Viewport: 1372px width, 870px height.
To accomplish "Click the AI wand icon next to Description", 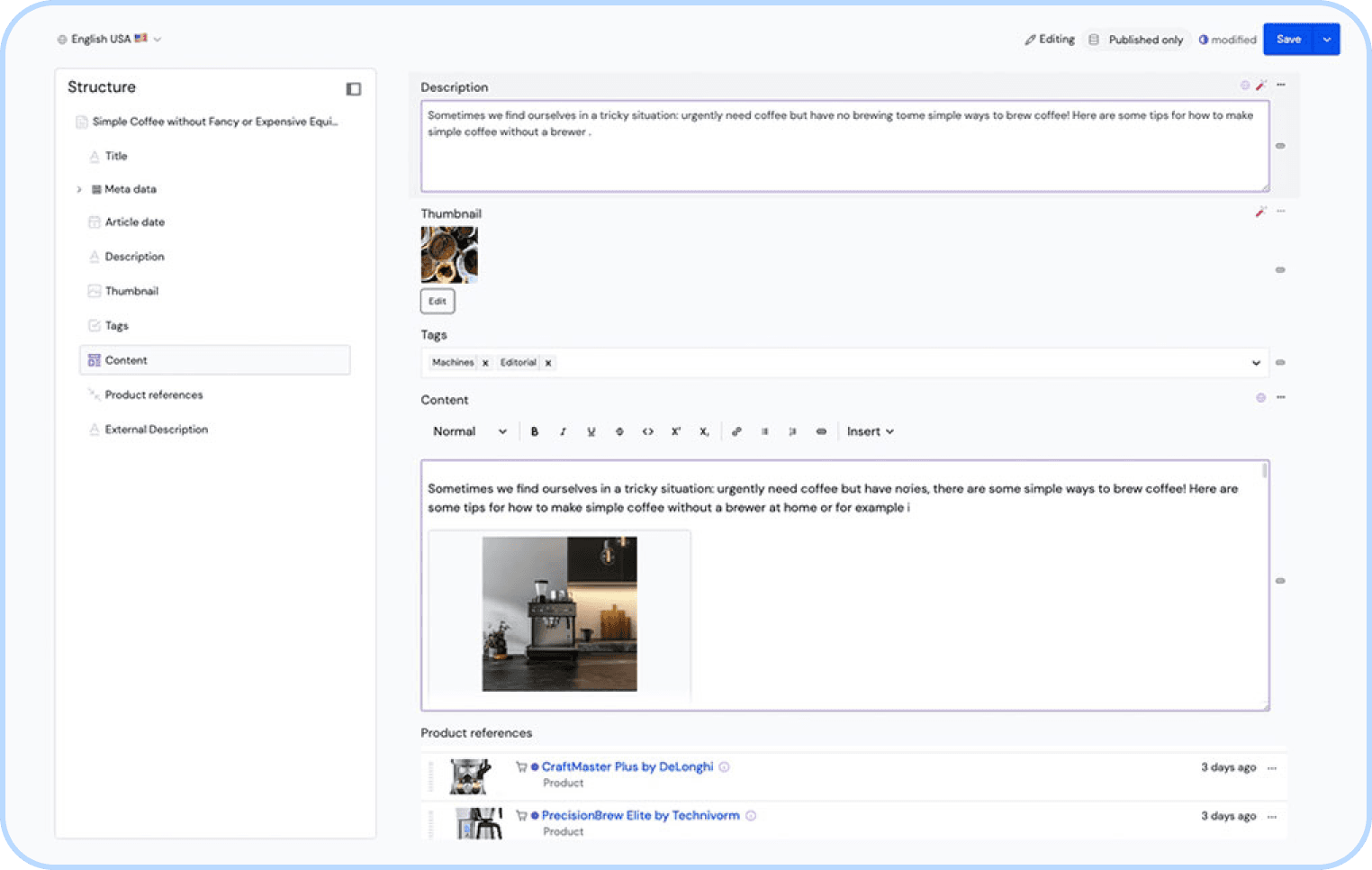I will (x=1261, y=85).
